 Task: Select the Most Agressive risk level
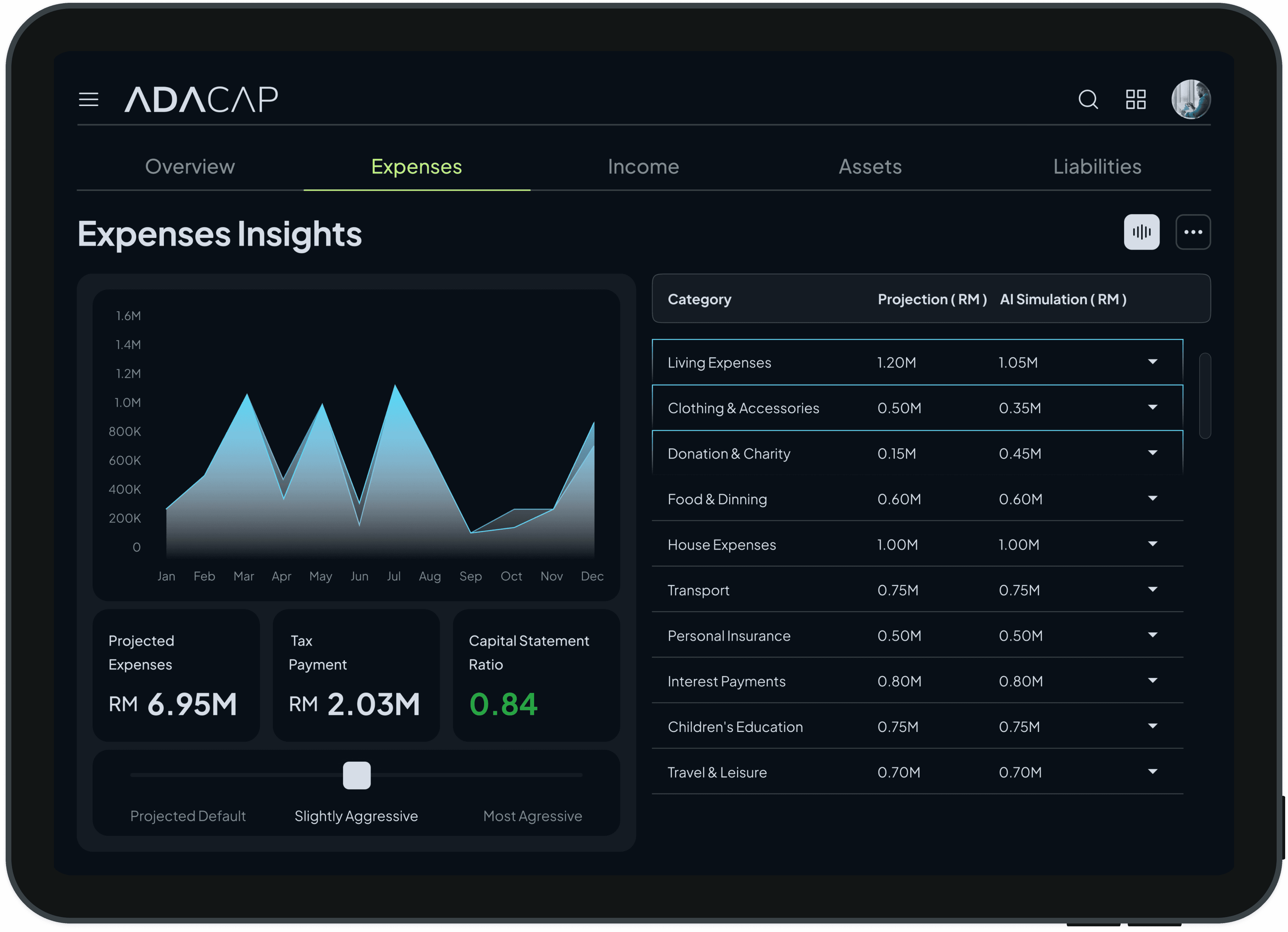[x=532, y=816]
